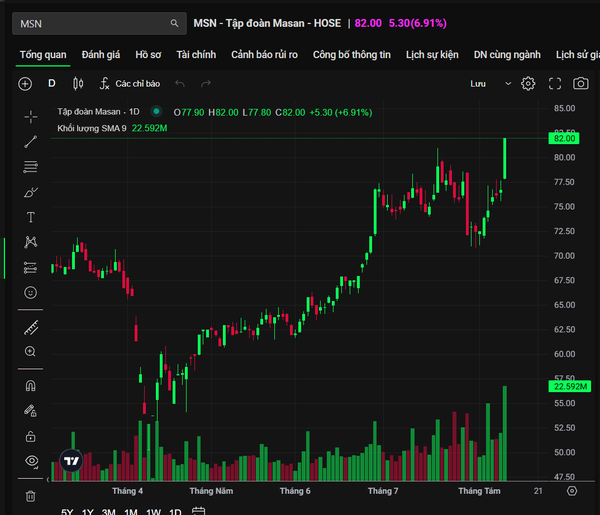Select the crosshair cursor tool

click(x=31, y=117)
